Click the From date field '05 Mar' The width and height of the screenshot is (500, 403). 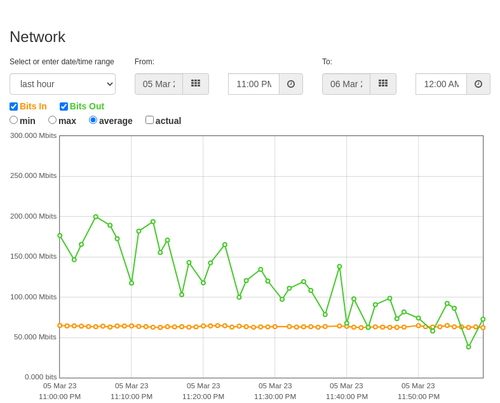click(x=159, y=84)
